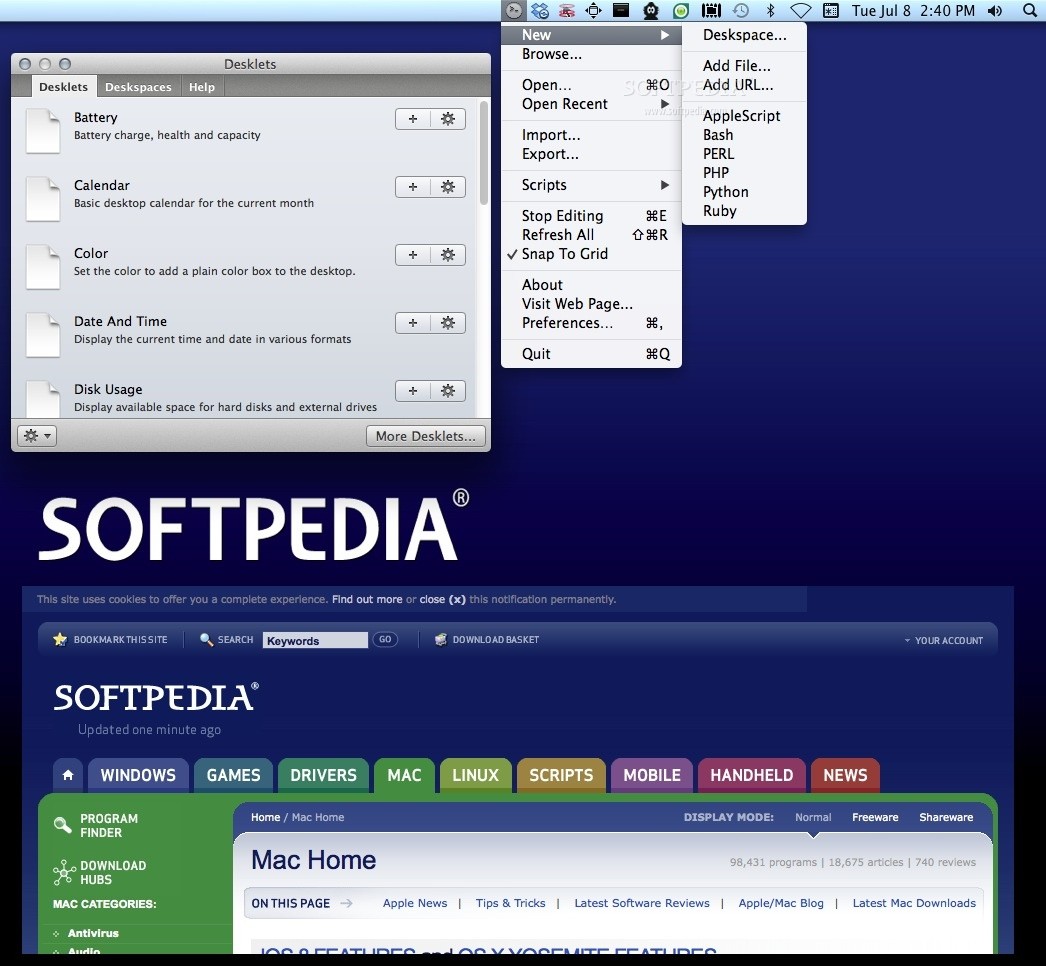The height and width of the screenshot is (966, 1046).
Task: Select Shareware display mode
Action: coord(946,817)
